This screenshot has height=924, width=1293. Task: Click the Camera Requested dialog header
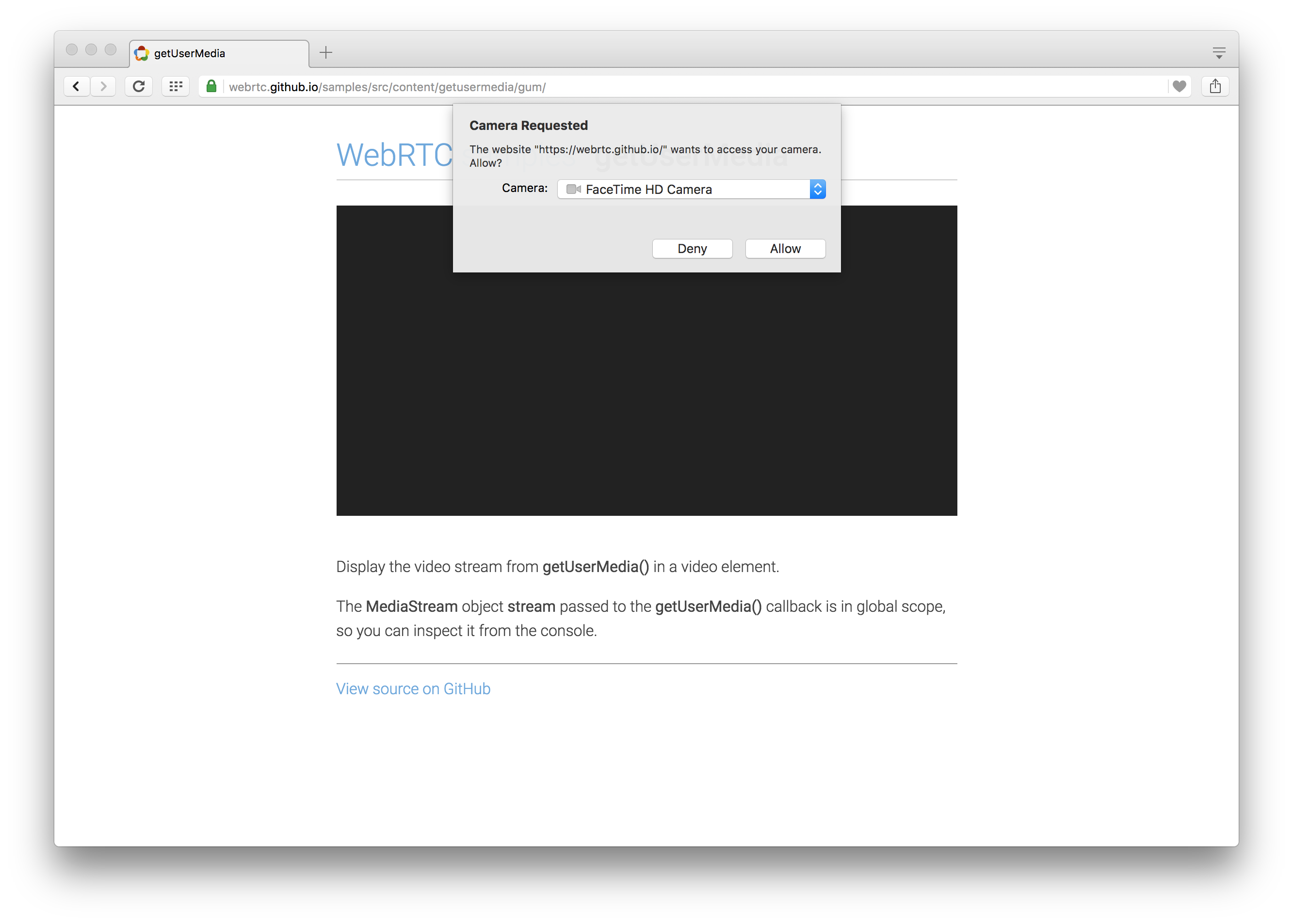point(528,125)
